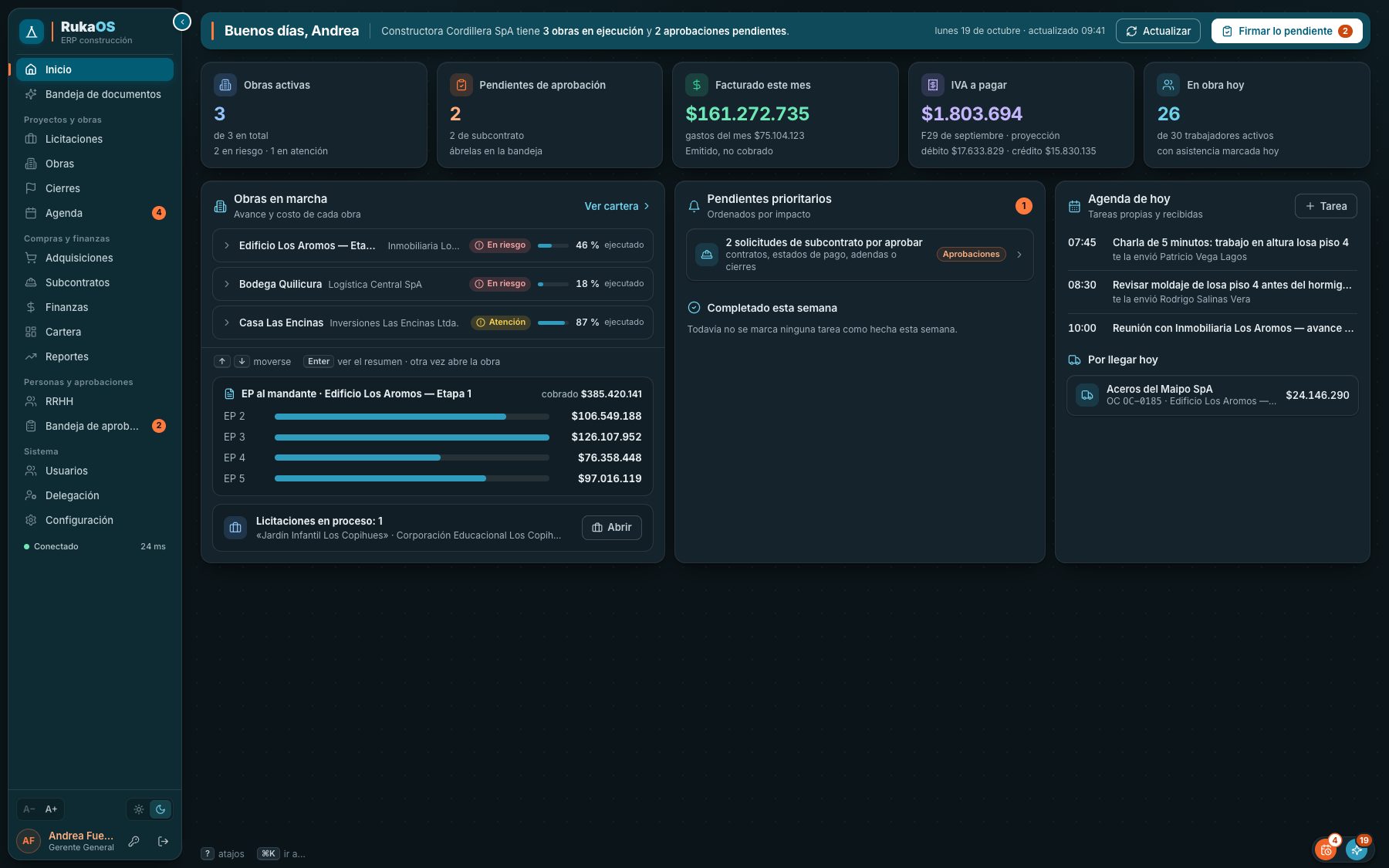Click the Aprobaciones tag
The width and height of the screenshot is (1389, 868).
tap(972, 255)
